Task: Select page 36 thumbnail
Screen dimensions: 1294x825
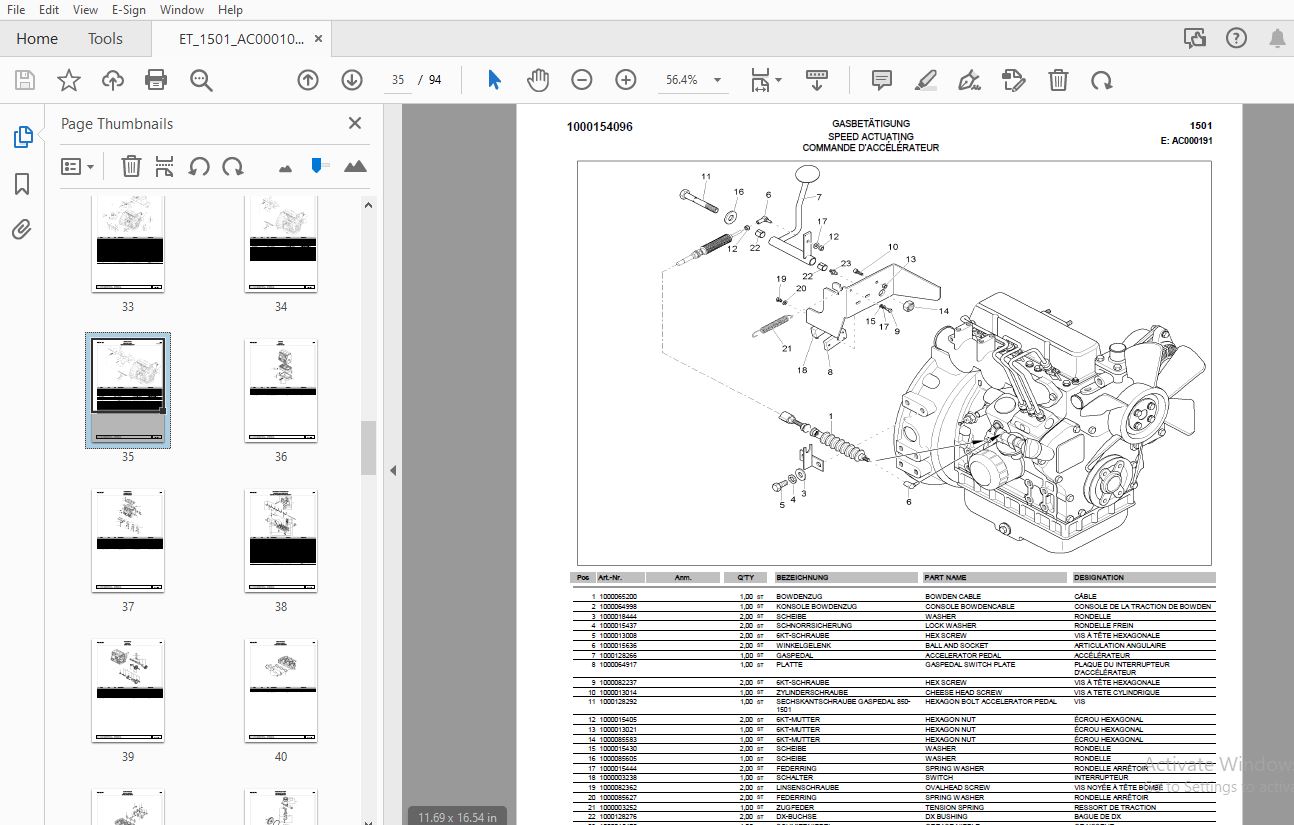Action: tap(281, 391)
